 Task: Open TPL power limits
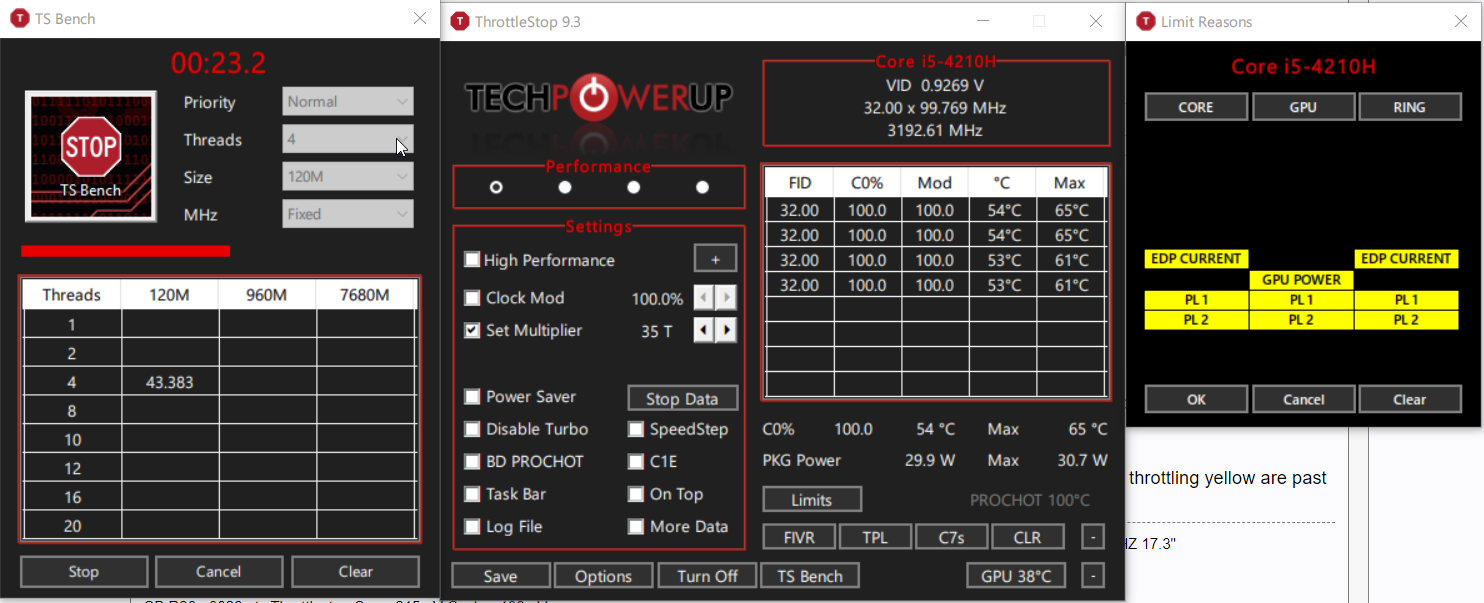click(x=875, y=537)
